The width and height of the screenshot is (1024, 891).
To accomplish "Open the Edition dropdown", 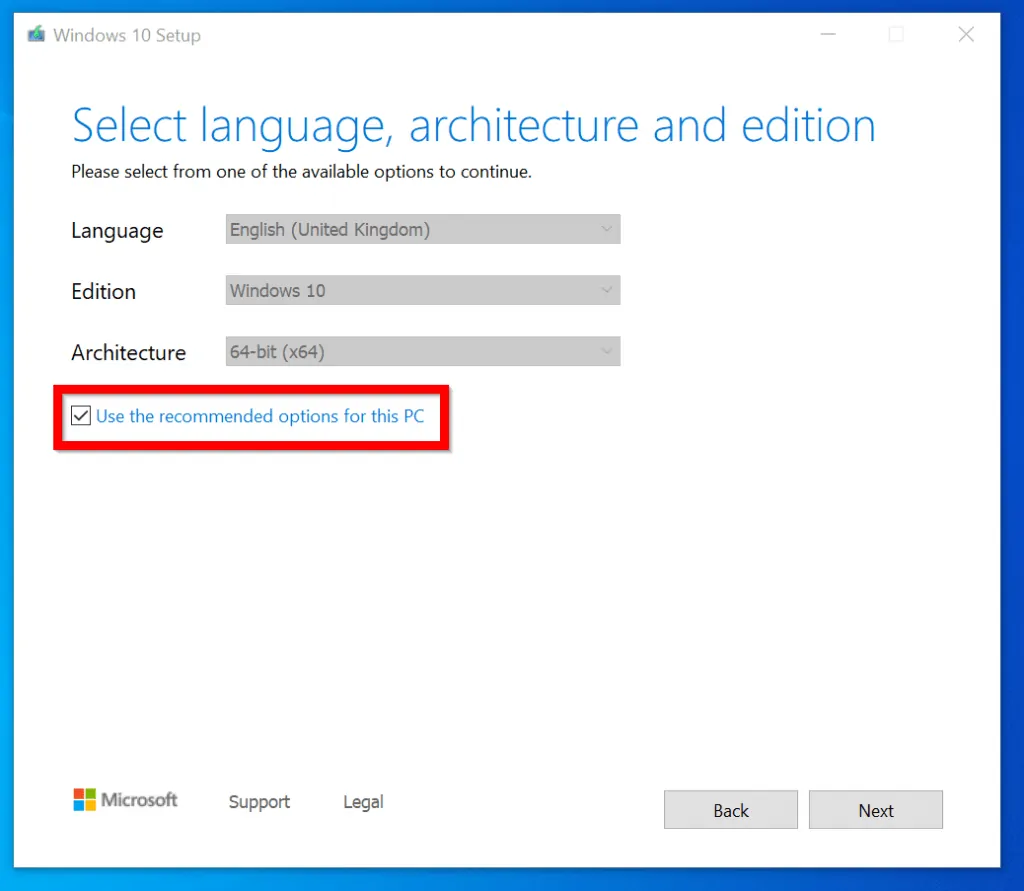I will [x=423, y=290].
